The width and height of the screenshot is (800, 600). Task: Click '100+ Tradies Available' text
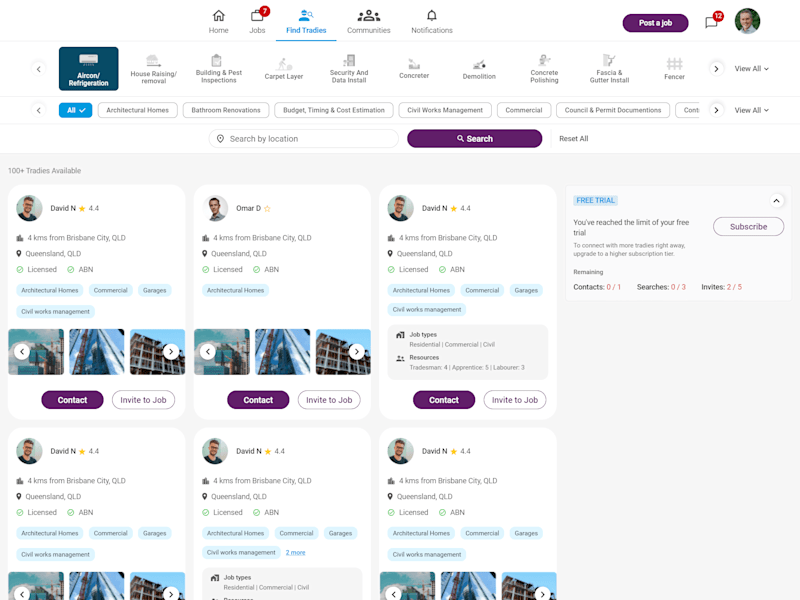coord(44,171)
